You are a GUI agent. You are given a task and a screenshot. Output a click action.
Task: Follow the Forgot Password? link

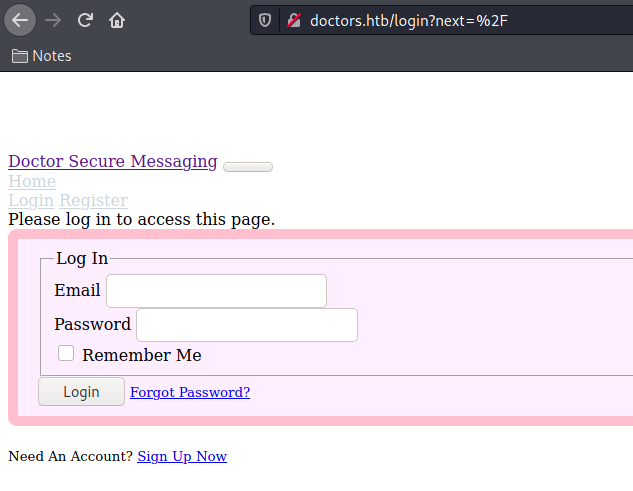coord(190,392)
